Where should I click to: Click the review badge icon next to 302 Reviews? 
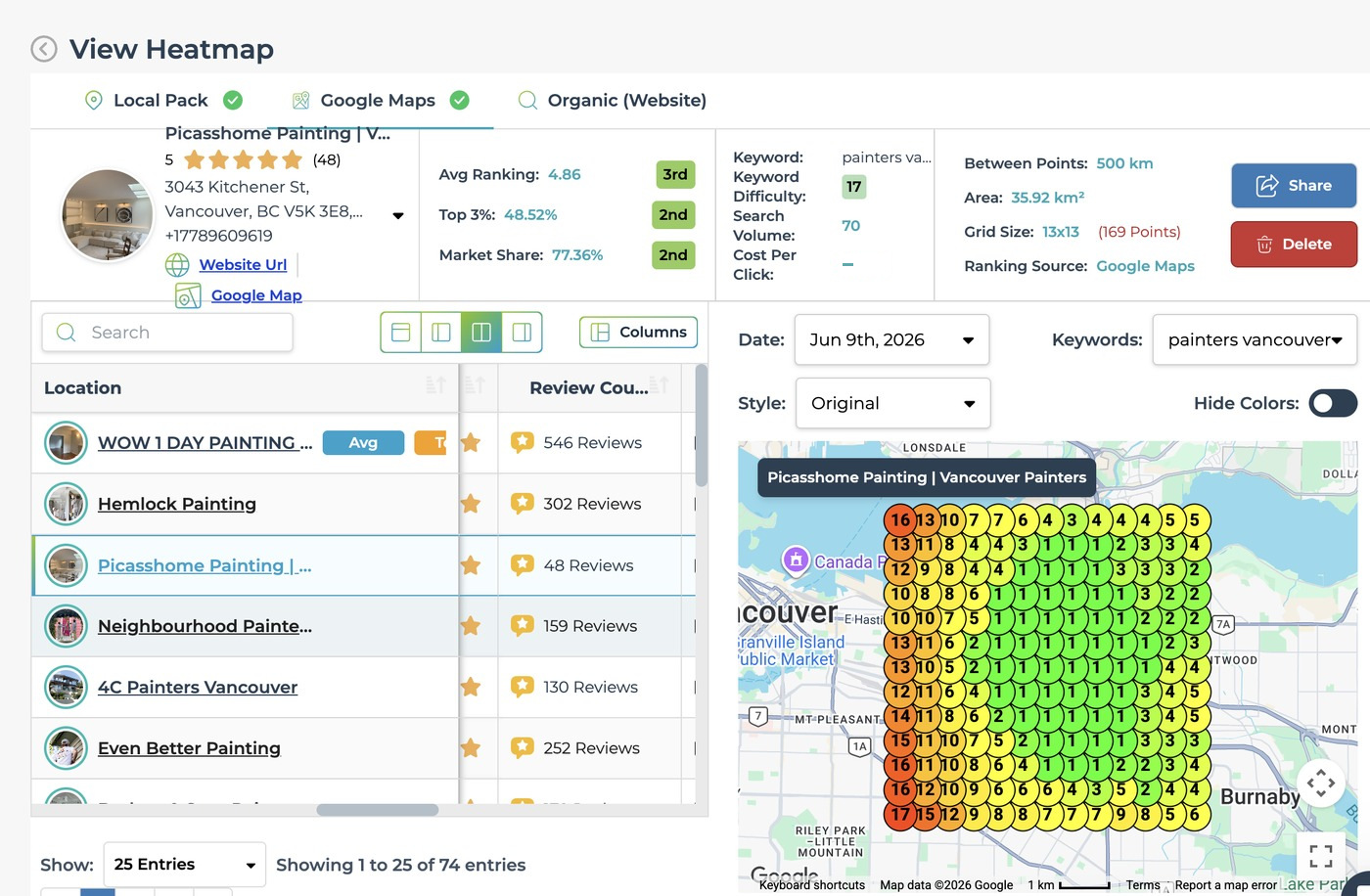click(523, 504)
